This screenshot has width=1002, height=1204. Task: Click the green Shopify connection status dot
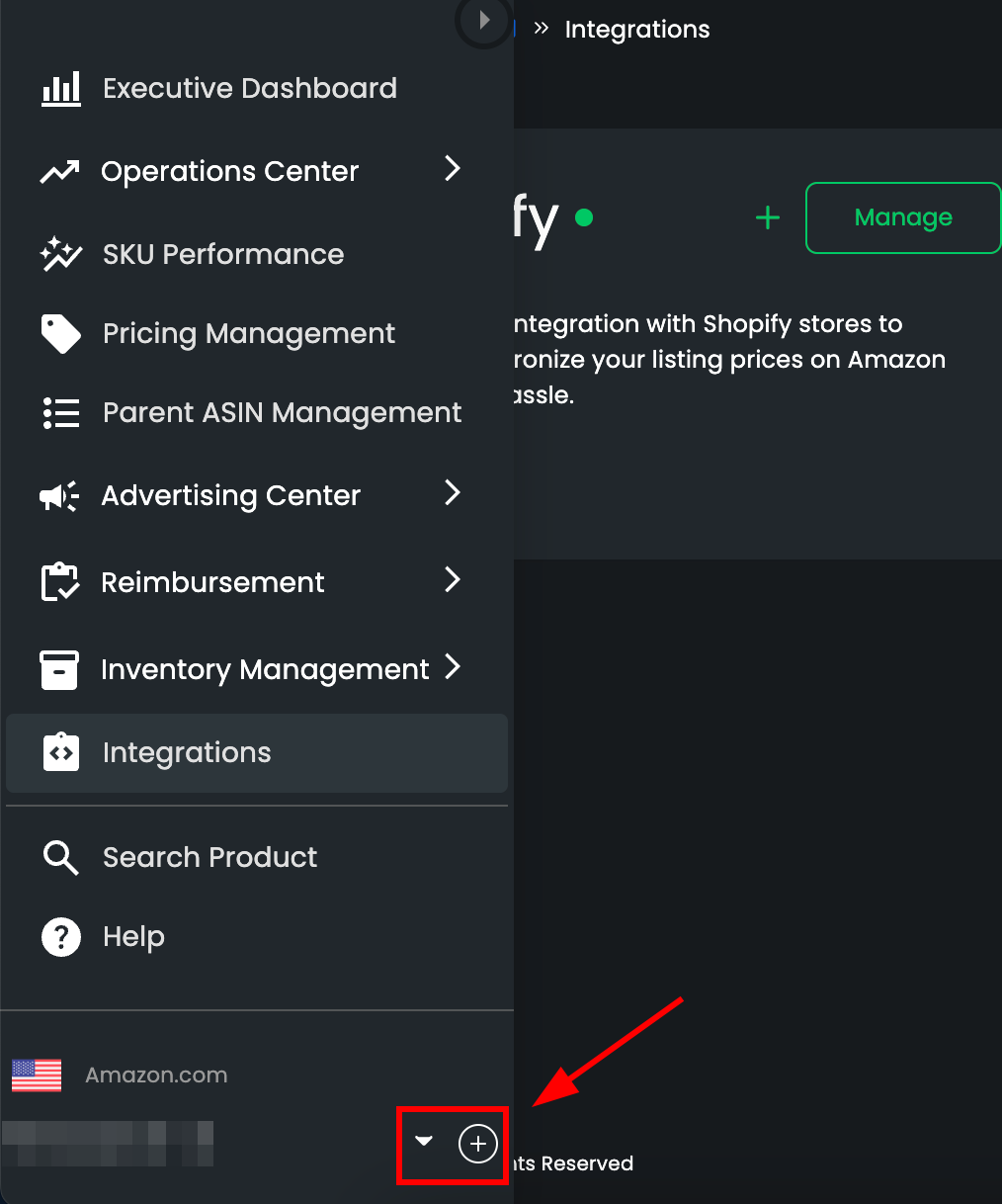point(584,219)
